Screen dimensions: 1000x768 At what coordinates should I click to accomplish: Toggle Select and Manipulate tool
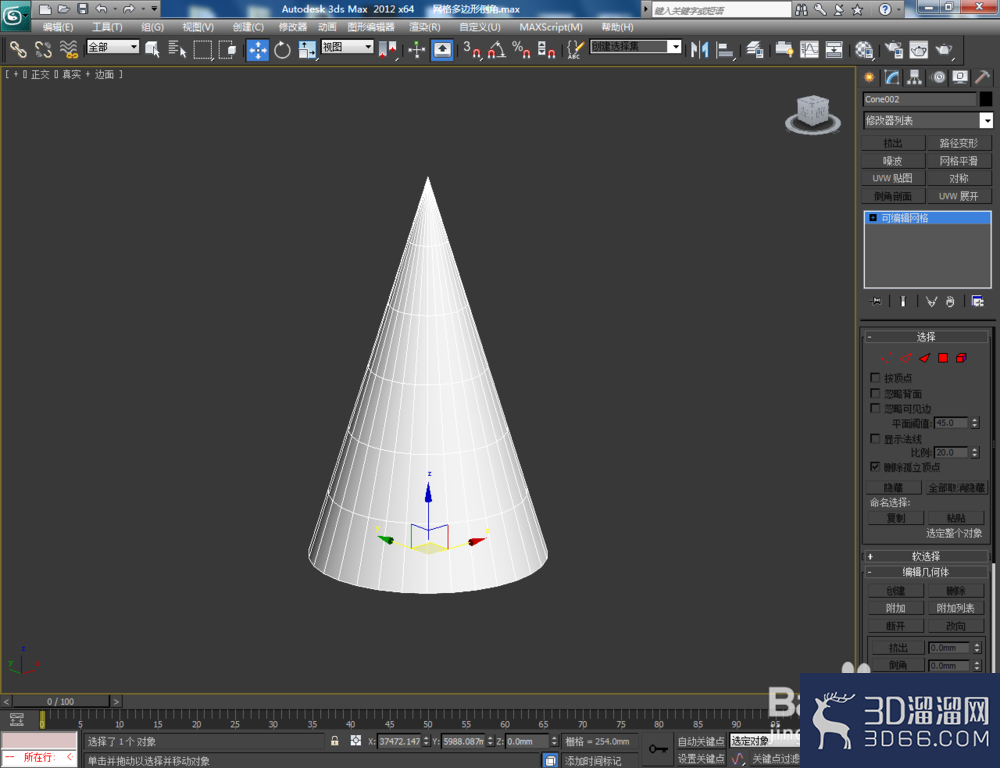pos(416,49)
